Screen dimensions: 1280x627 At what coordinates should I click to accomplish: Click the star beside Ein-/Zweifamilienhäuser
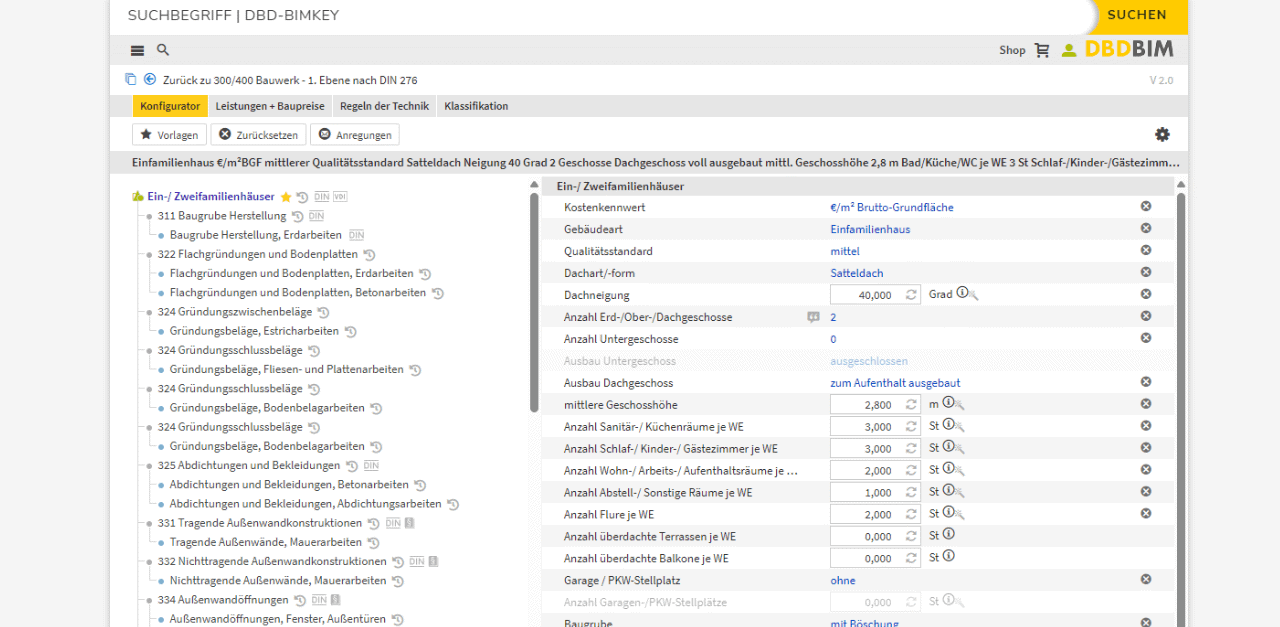click(x=286, y=197)
